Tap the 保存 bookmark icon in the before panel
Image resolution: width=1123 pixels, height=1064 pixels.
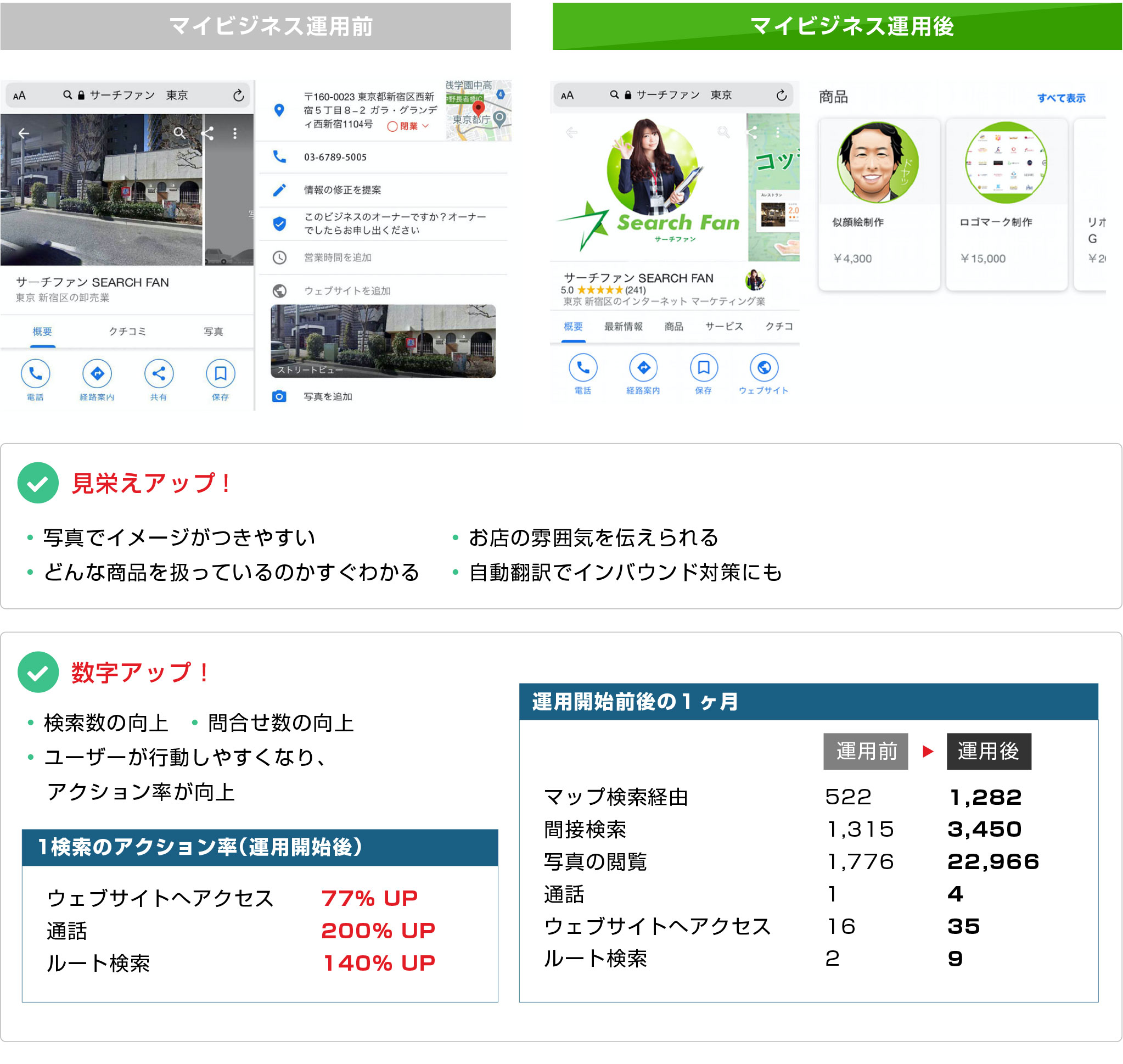click(221, 373)
